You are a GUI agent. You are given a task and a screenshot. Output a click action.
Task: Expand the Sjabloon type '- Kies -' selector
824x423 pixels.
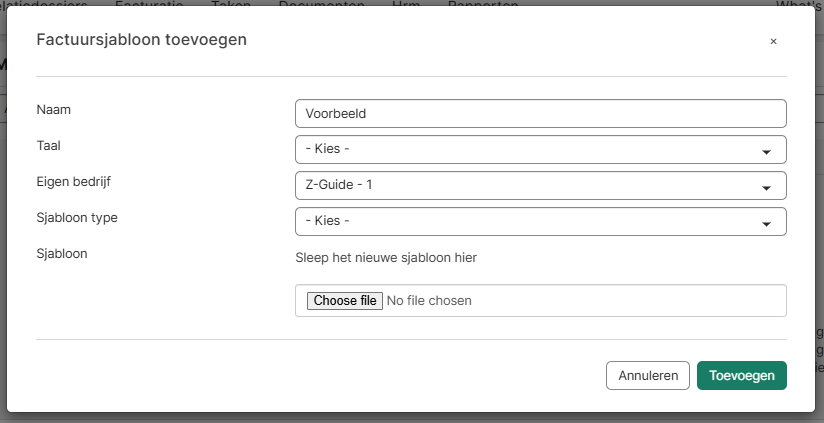click(541, 222)
